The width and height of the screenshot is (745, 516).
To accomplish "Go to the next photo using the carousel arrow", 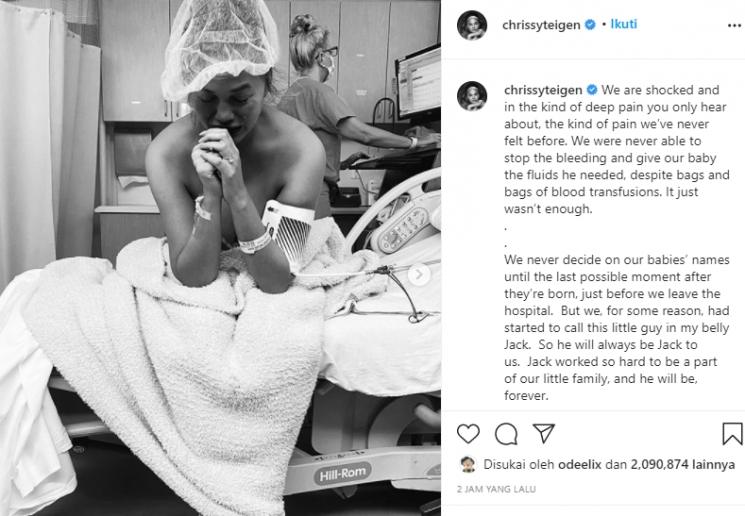I will click(419, 275).
